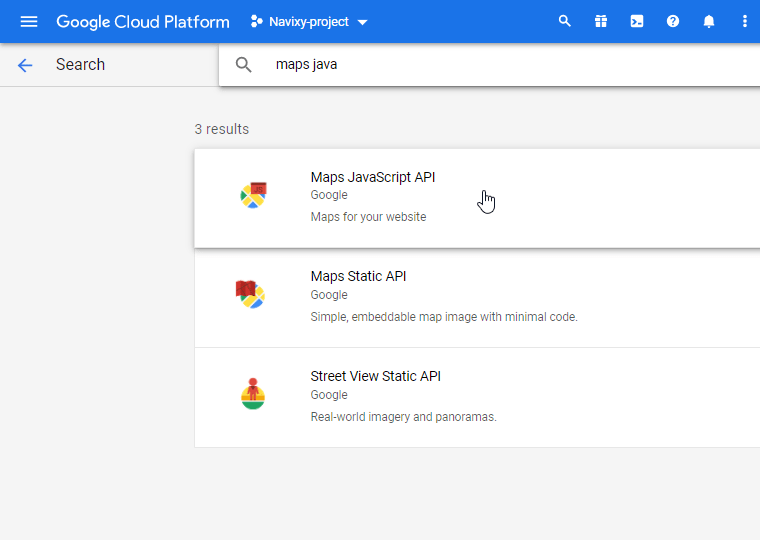The width and height of the screenshot is (760, 540).
Task: Open the hamburger navigation menu
Action: [x=29, y=22]
